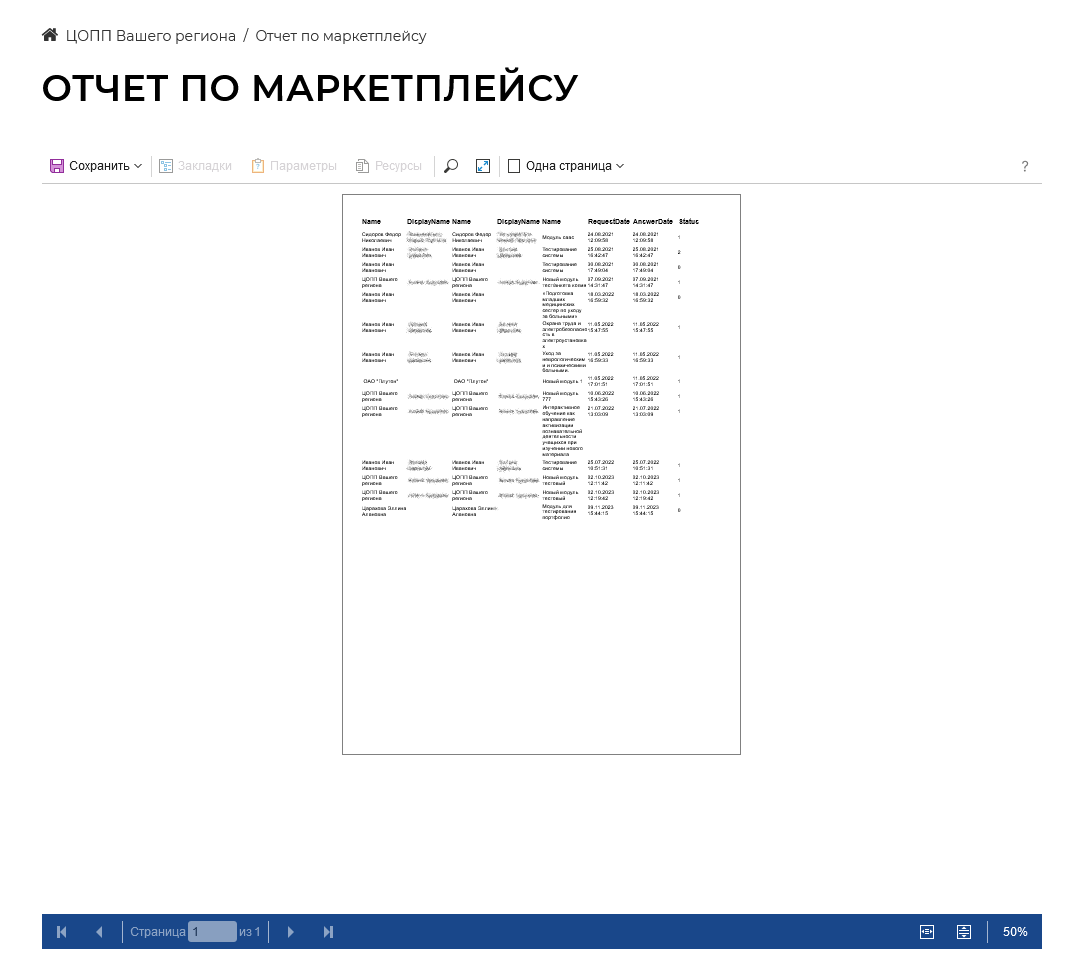This screenshot has width=1081, height=963.
Task: Go to the previous page
Action: [x=99, y=932]
